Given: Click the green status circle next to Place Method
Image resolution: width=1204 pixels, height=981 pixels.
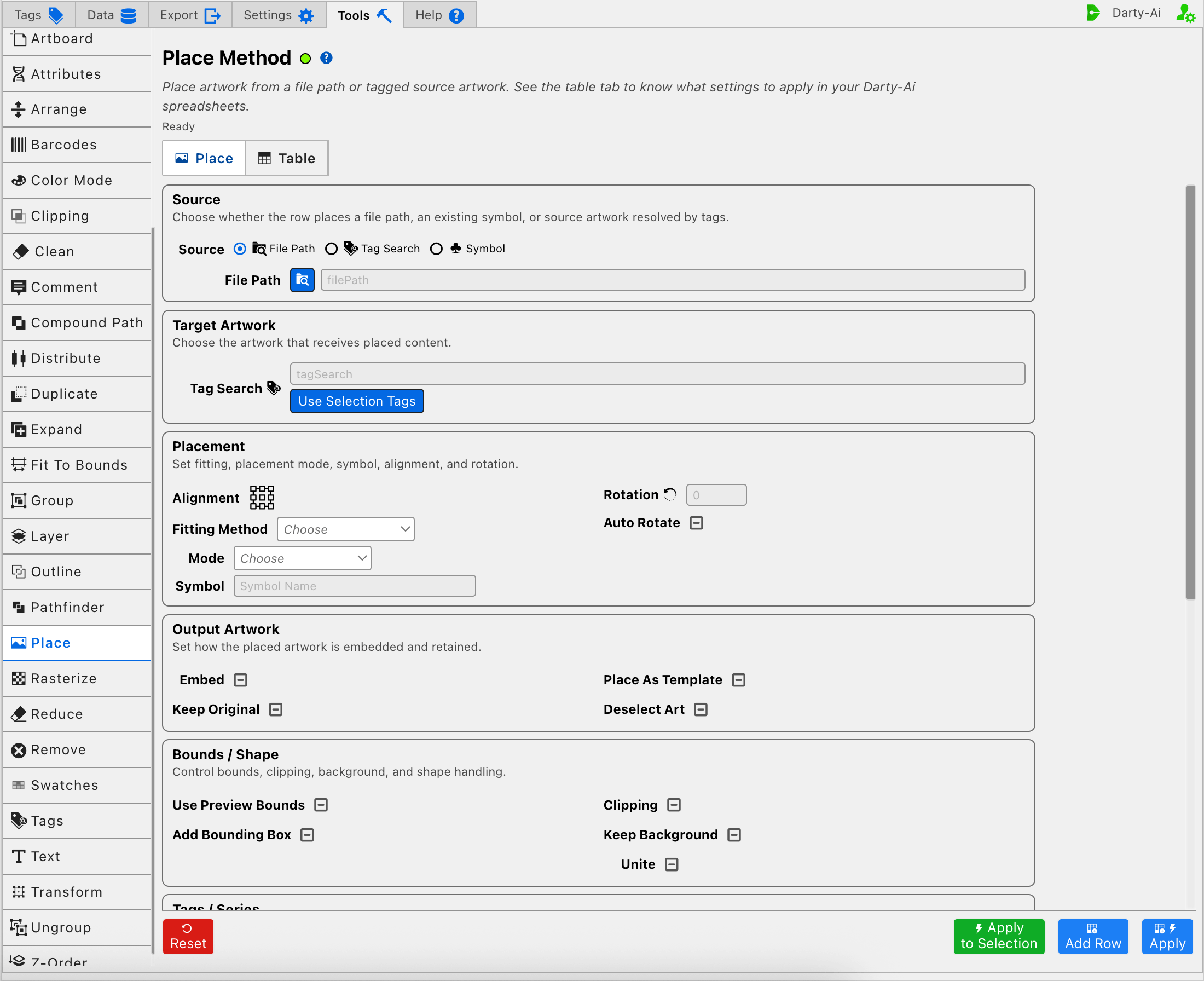Looking at the screenshot, I should [305, 58].
